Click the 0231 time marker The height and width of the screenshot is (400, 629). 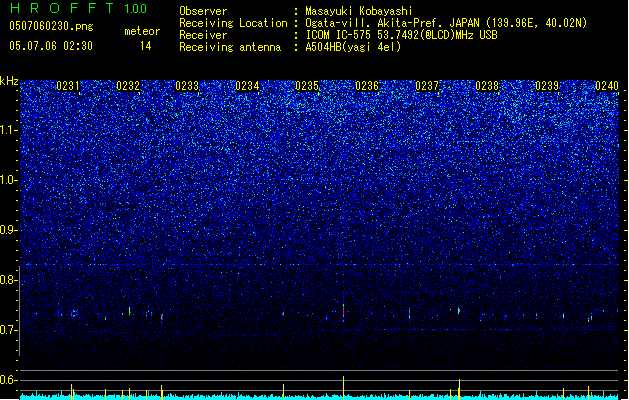[68, 86]
